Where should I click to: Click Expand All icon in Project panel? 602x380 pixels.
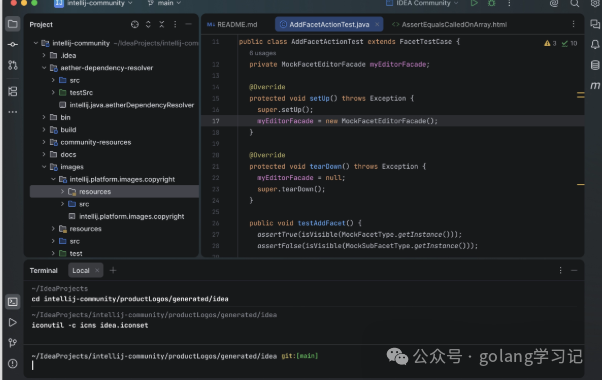point(148,24)
